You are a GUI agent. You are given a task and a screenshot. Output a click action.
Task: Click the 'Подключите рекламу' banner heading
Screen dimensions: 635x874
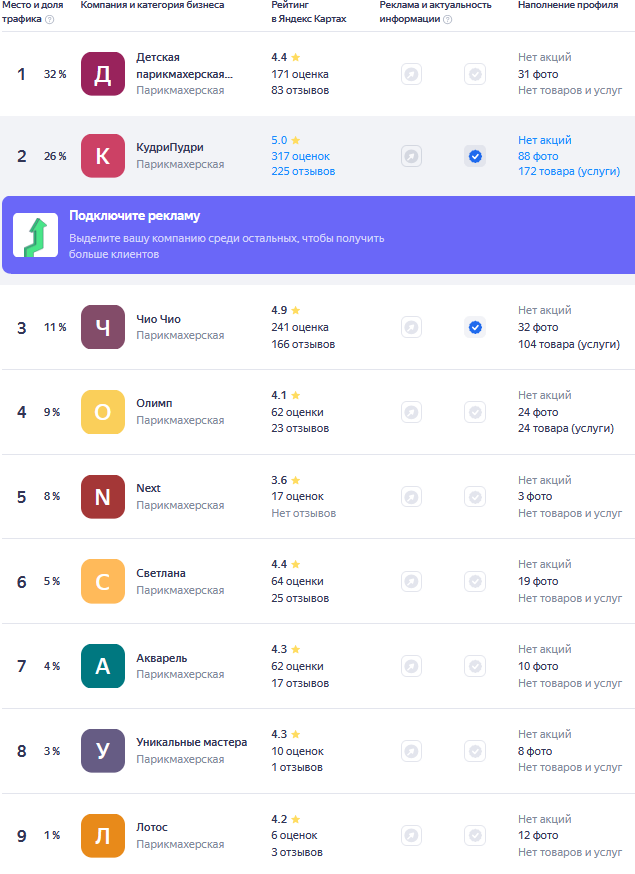(134, 216)
